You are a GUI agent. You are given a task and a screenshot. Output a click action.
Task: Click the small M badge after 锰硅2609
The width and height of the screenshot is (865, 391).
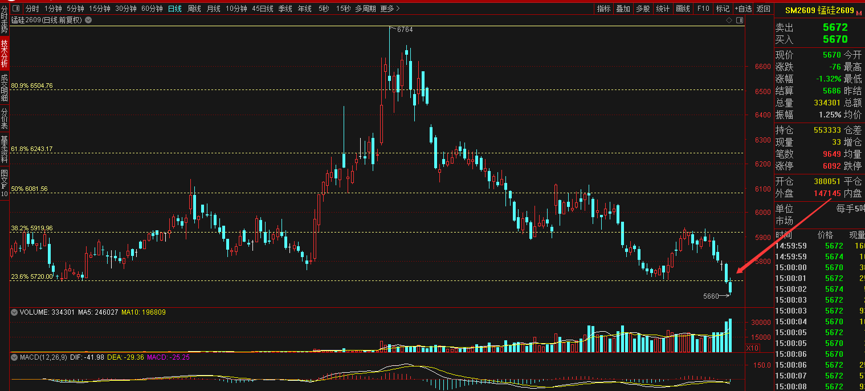[x=859, y=12]
